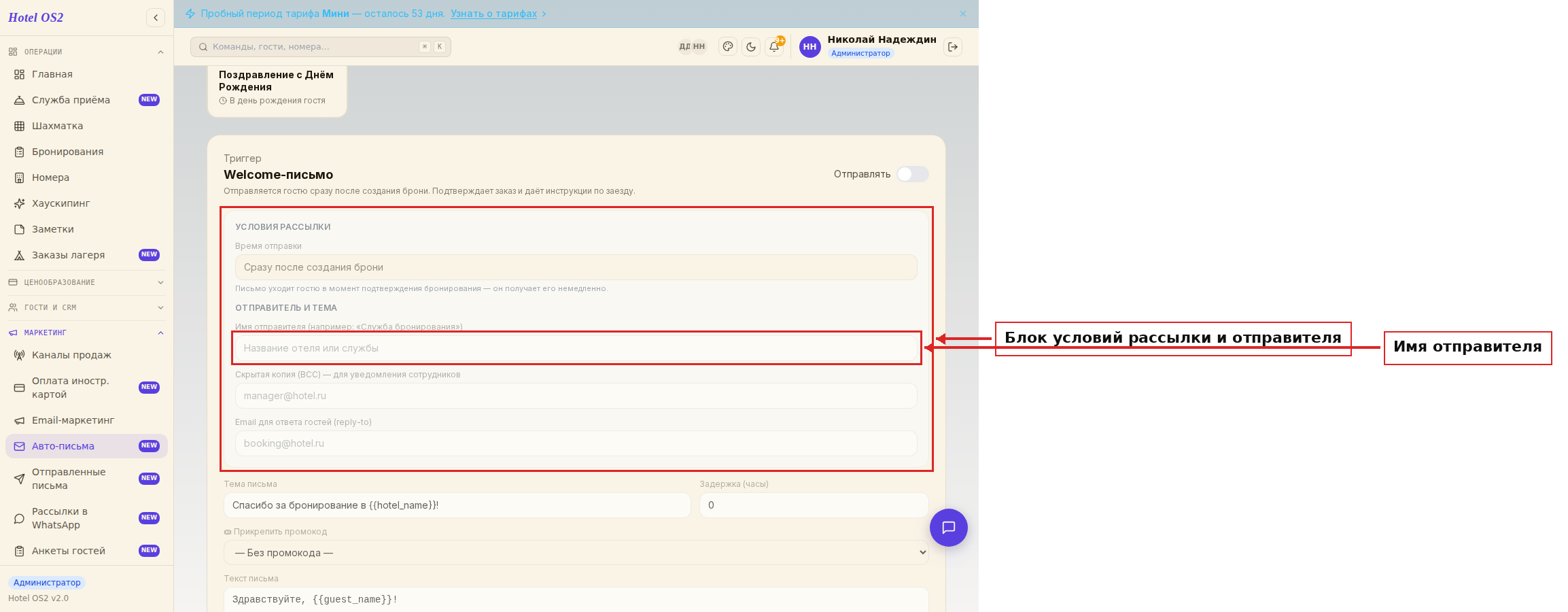Follow the Узнать о тарифах link
The image size is (1568, 612).
[x=494, y=14]
